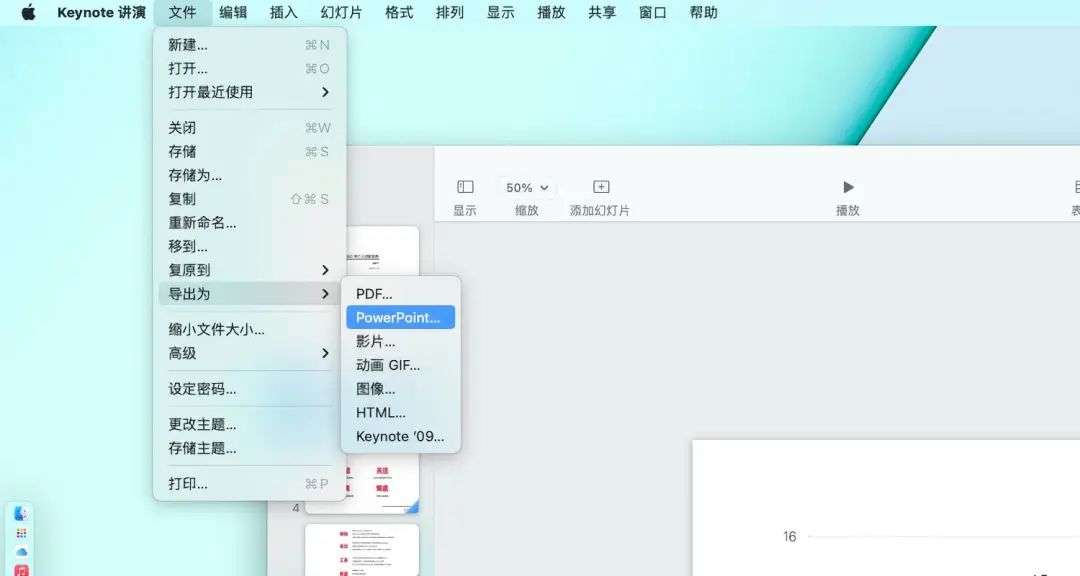Open the Apple menu
This screenshot has height=576, width=1080.
(28, 12)
